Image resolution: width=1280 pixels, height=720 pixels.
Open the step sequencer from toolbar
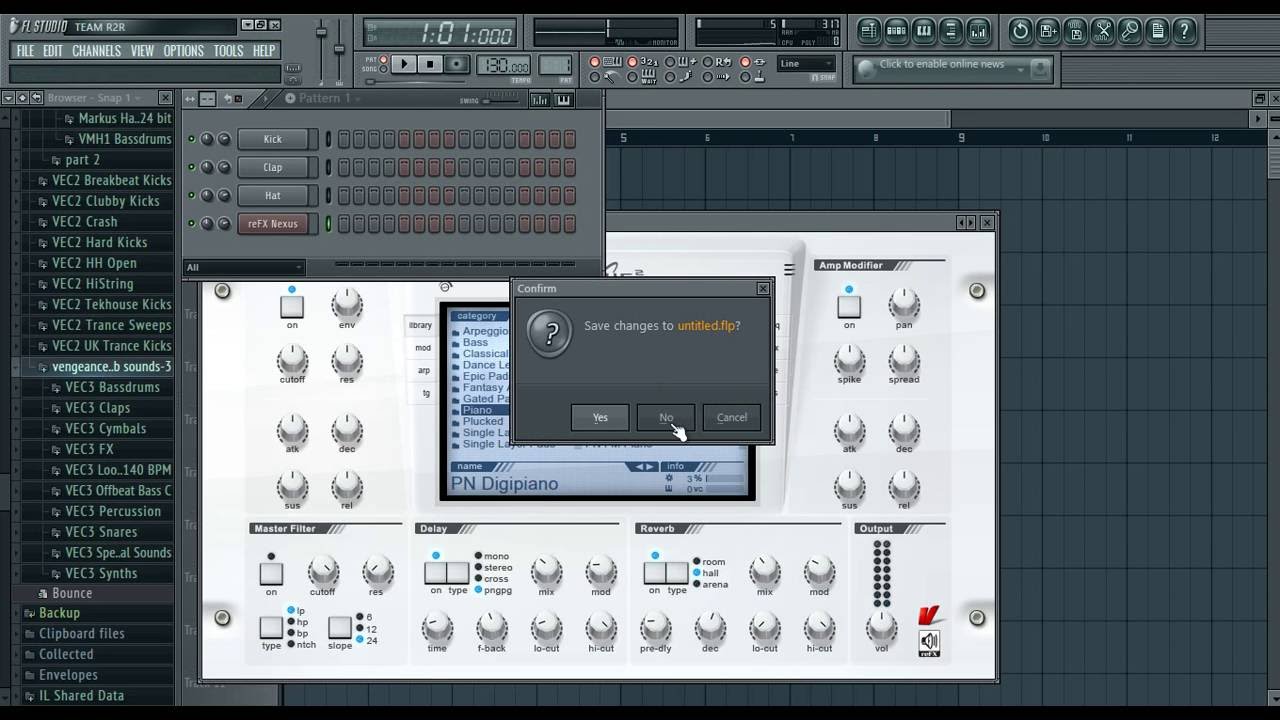[896, 31]
